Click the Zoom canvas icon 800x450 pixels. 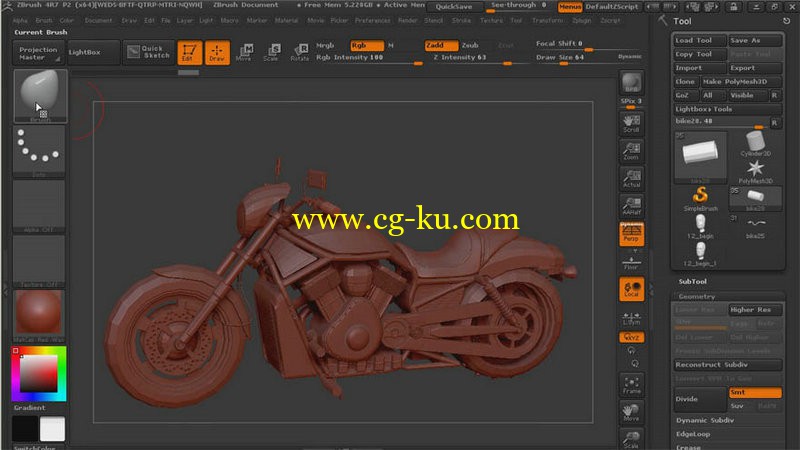(632, 152)
